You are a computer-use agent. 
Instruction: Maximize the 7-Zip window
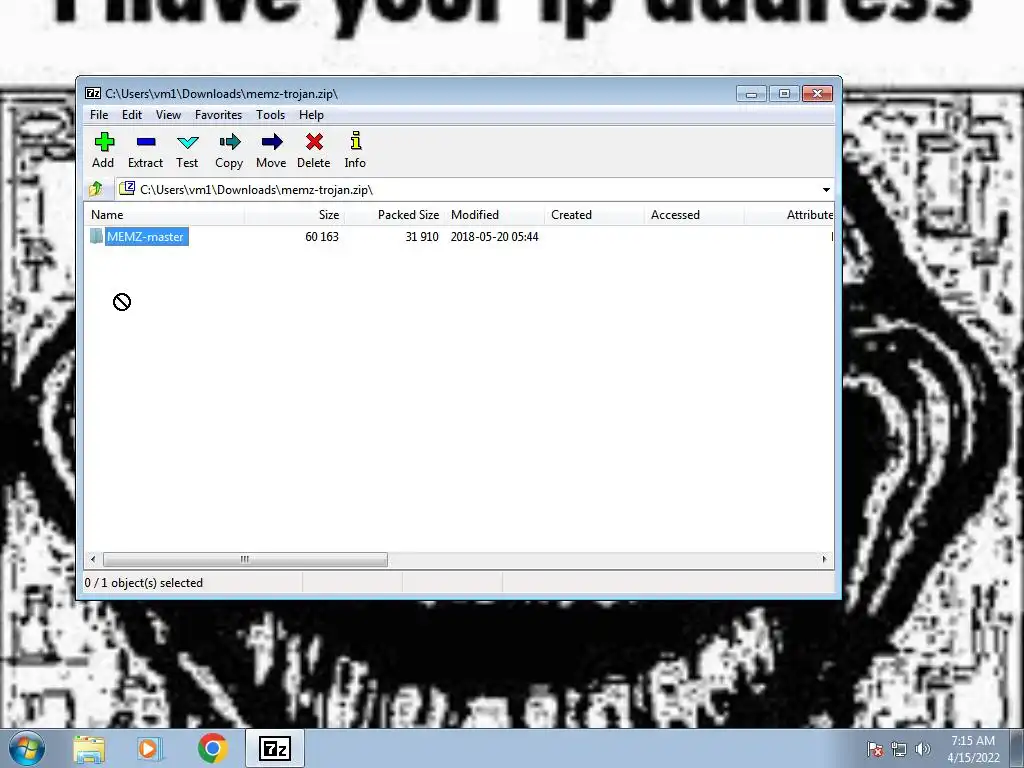tap(784, 94)
